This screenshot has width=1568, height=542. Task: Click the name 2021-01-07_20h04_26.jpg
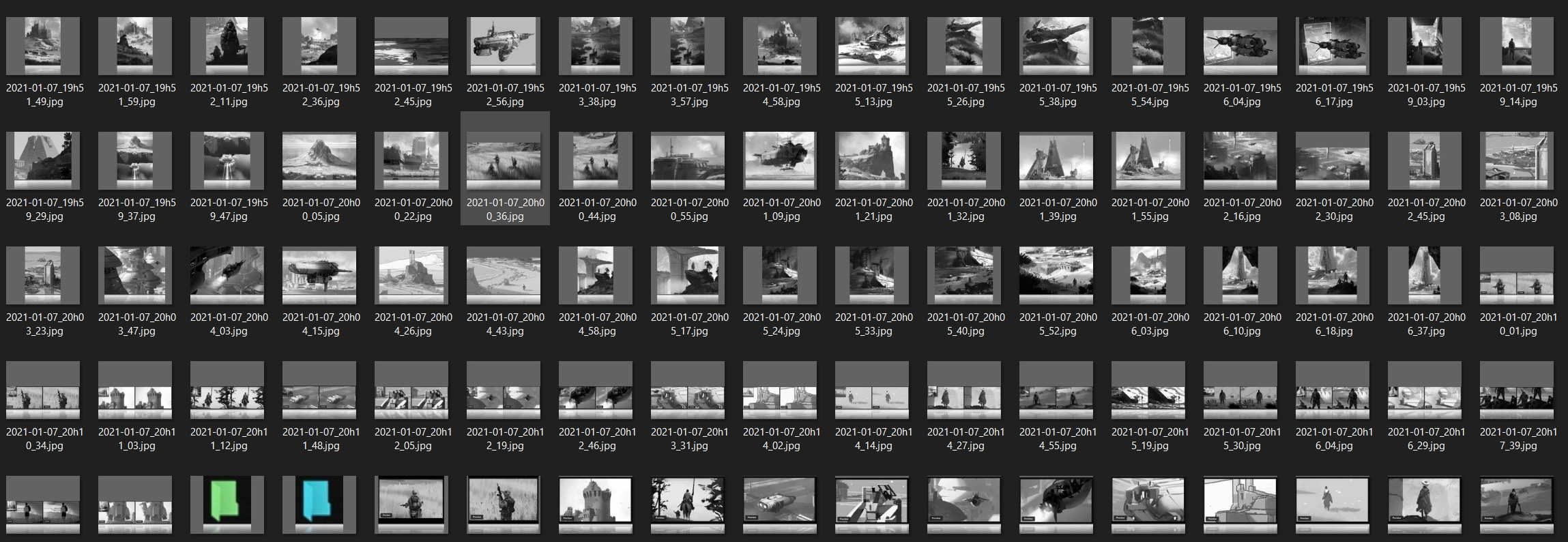click(x=413, y=324)
